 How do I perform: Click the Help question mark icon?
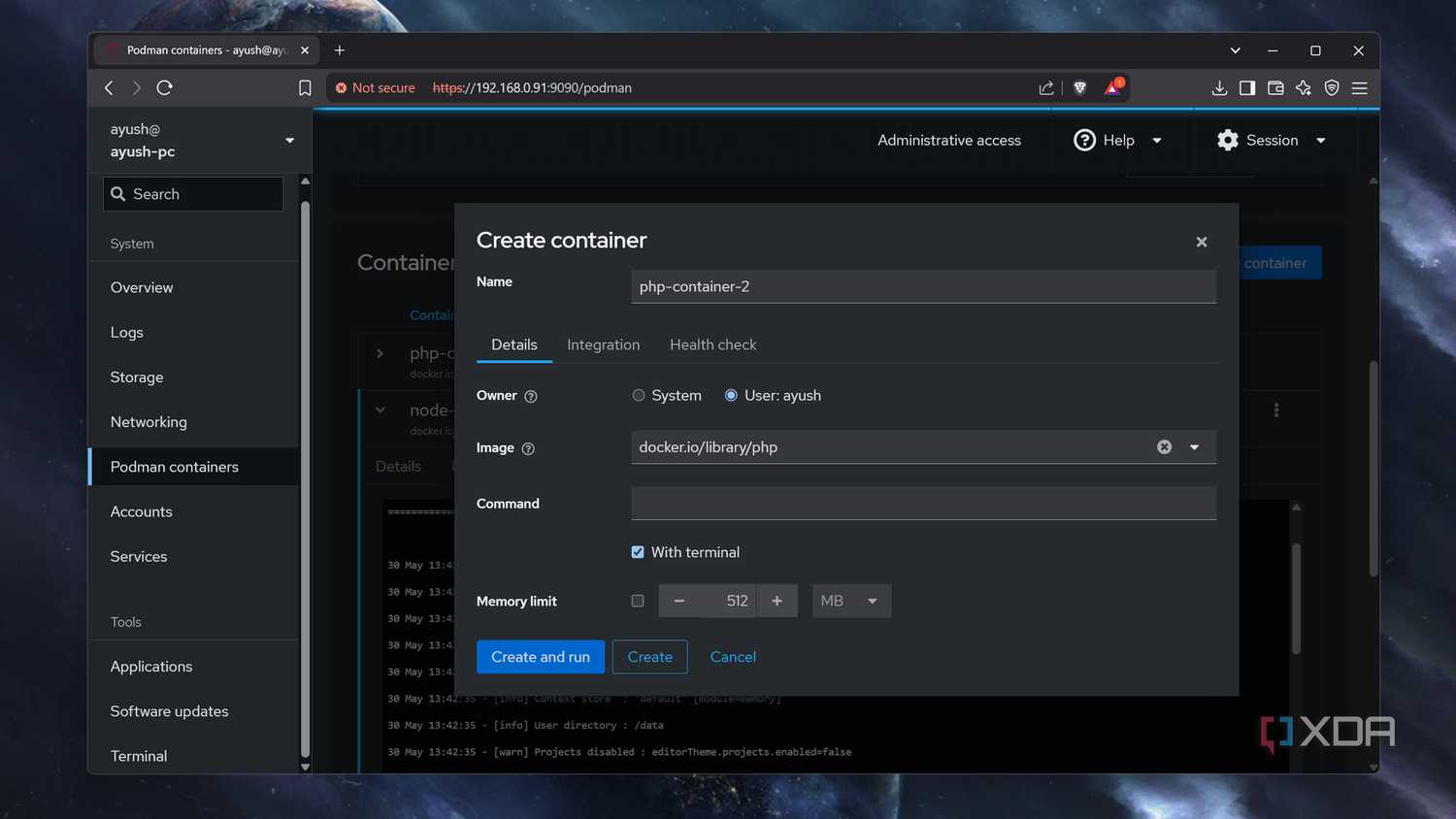pyautogui.click(x=1084, y=141)
